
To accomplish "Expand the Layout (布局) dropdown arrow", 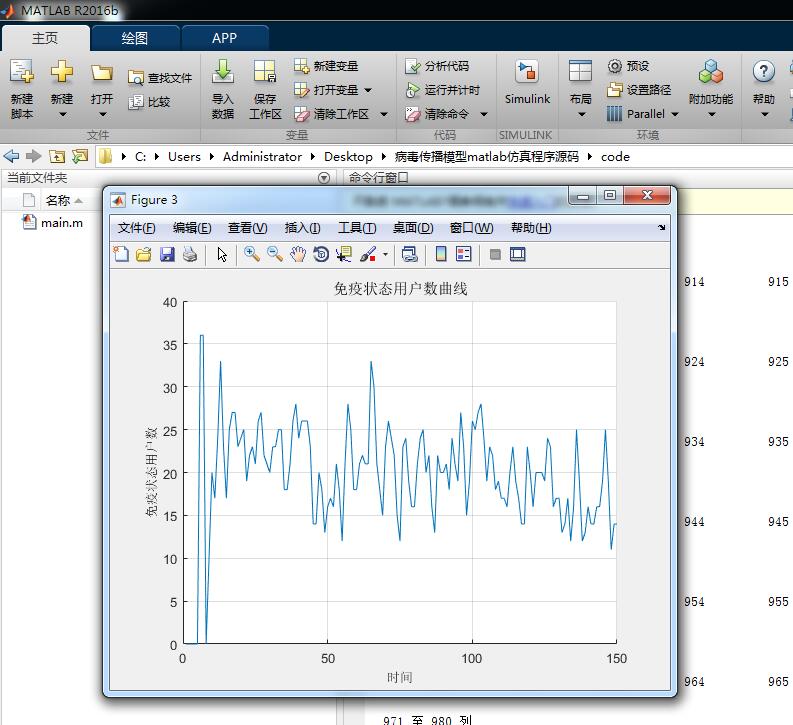I will coord(581,115).
